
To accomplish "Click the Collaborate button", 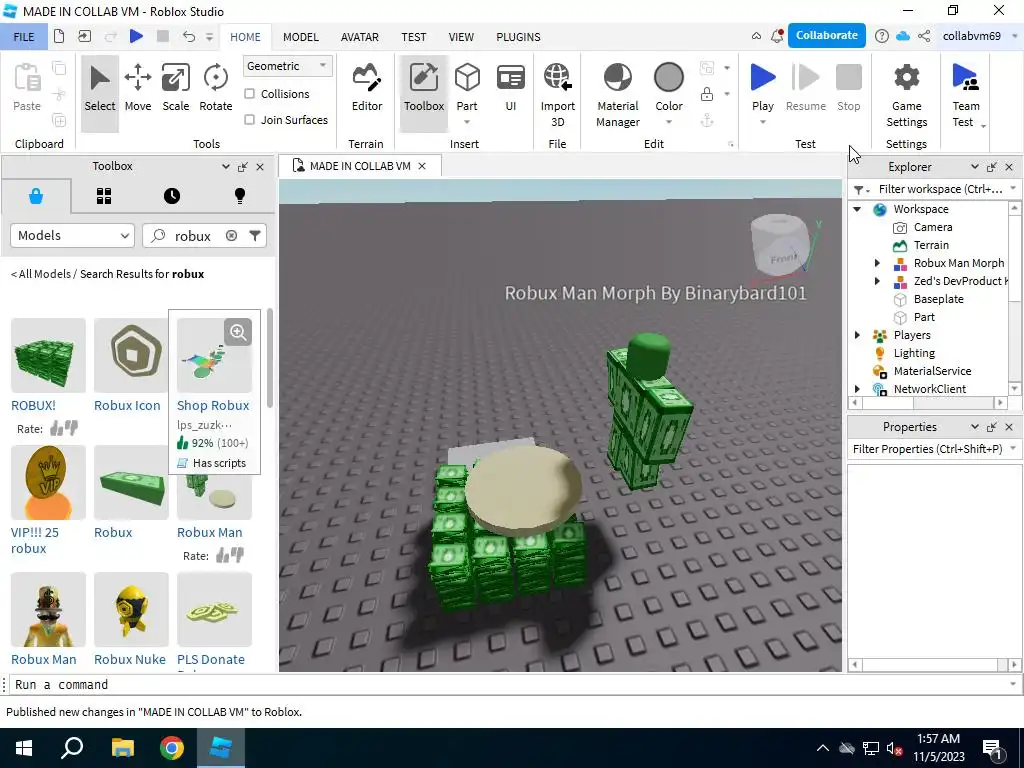I will coord(827,35).
